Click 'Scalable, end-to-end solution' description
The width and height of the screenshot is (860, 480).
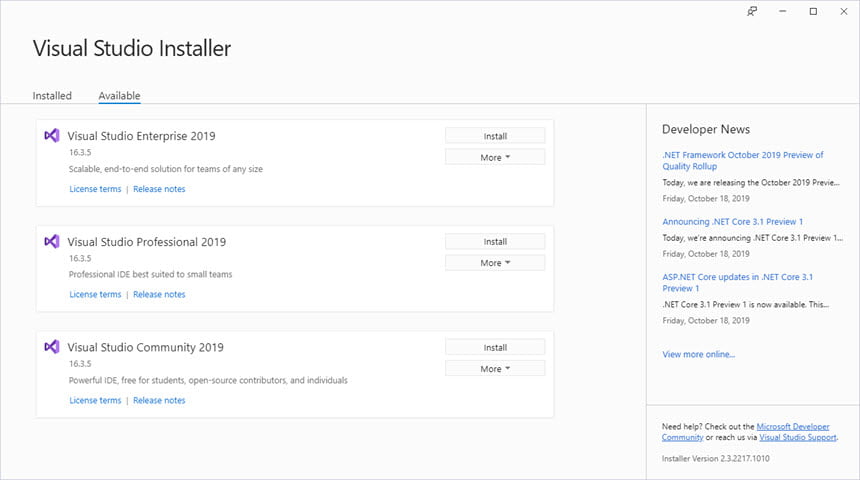click(166, 168)
